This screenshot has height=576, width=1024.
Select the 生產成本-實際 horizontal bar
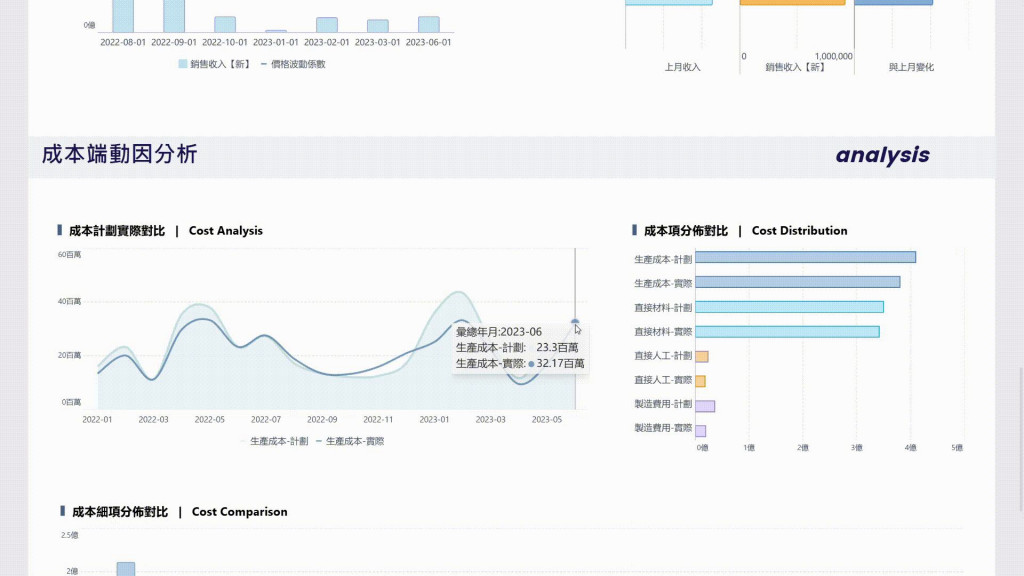[x=797, y=282]
